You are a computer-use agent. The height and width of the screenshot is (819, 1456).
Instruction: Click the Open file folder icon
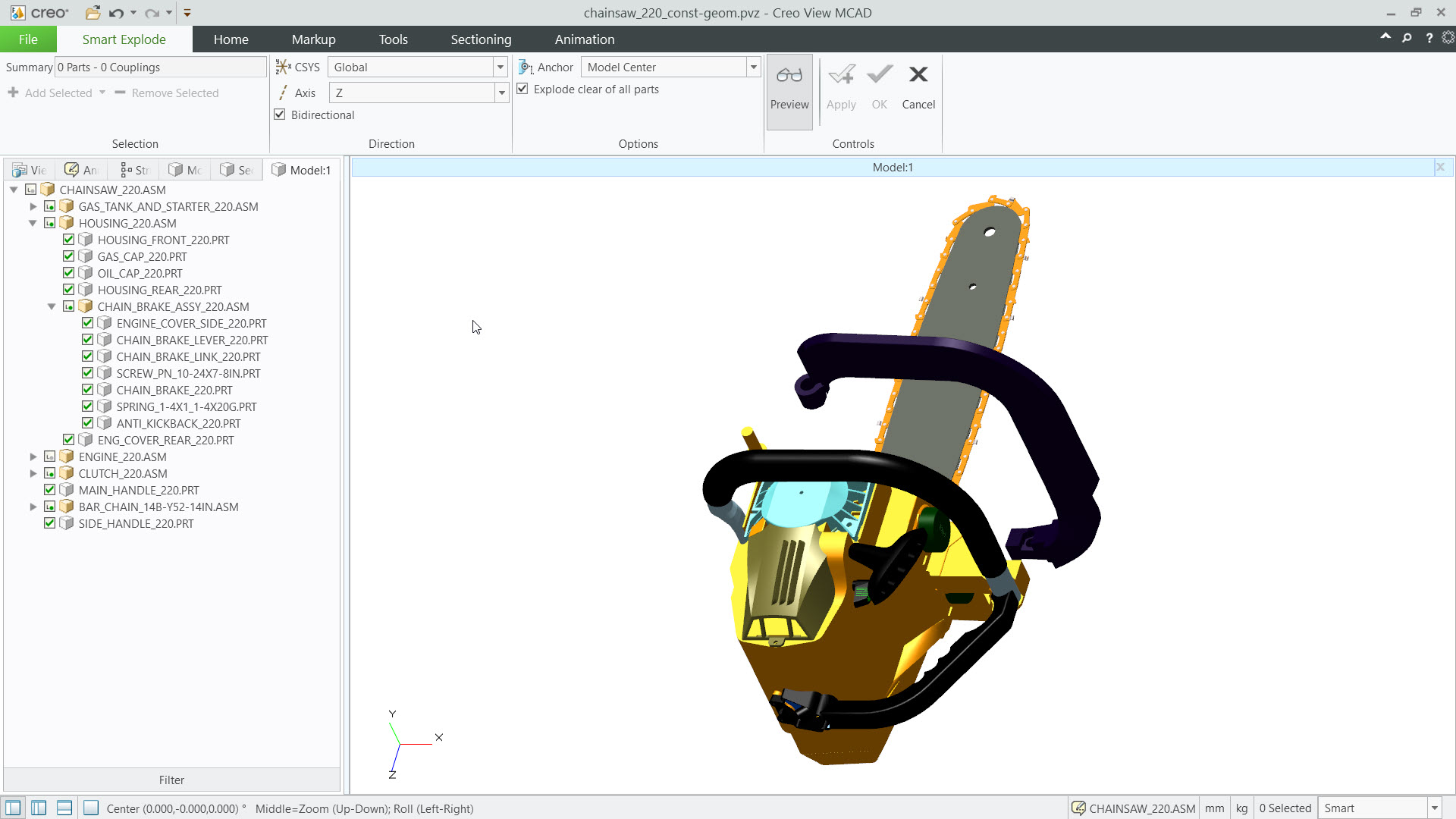(93, 13)
